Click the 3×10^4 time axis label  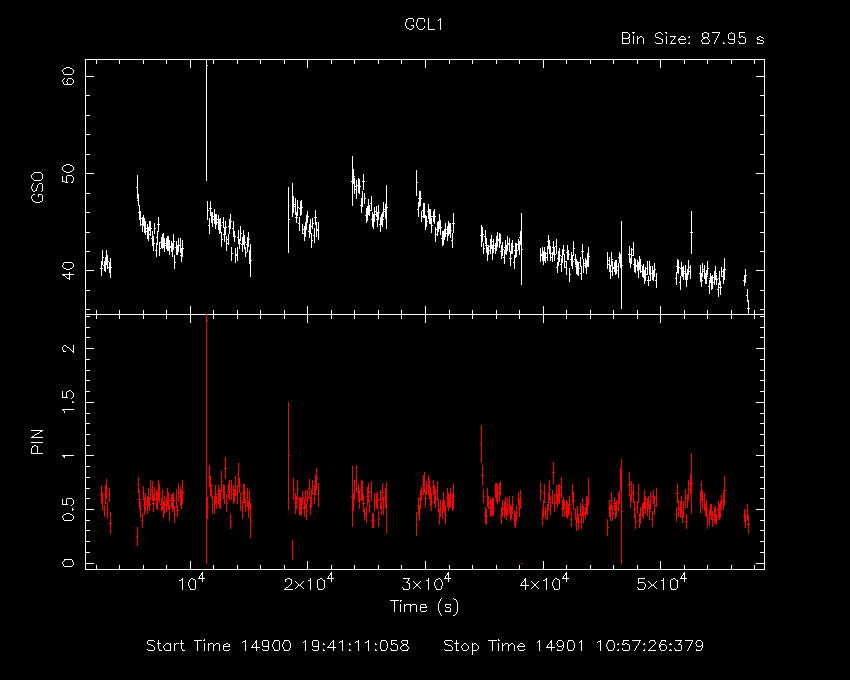426,582
